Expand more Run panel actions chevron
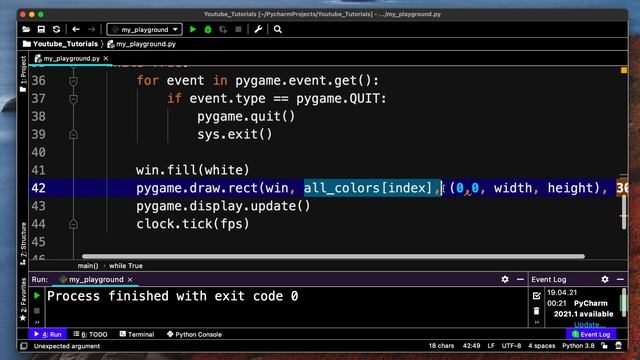This screenshot has height=360, width=640. (x=37, y=322)
